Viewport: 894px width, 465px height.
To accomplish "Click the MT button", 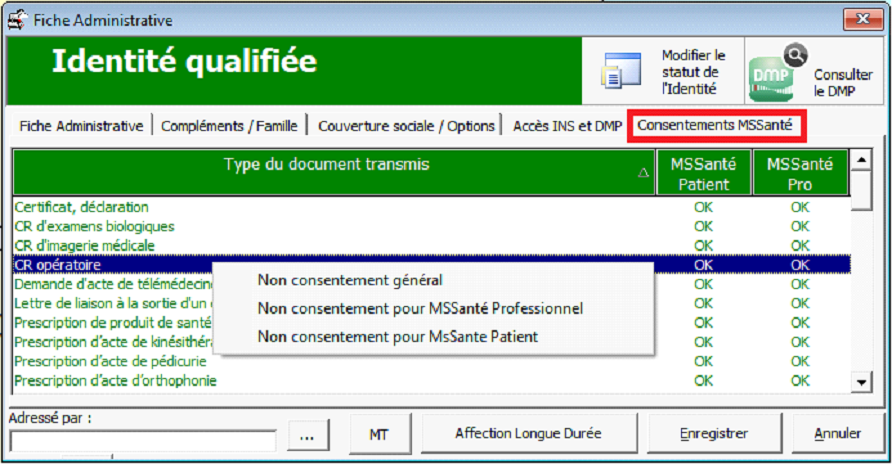I will (x=379, y=434).
